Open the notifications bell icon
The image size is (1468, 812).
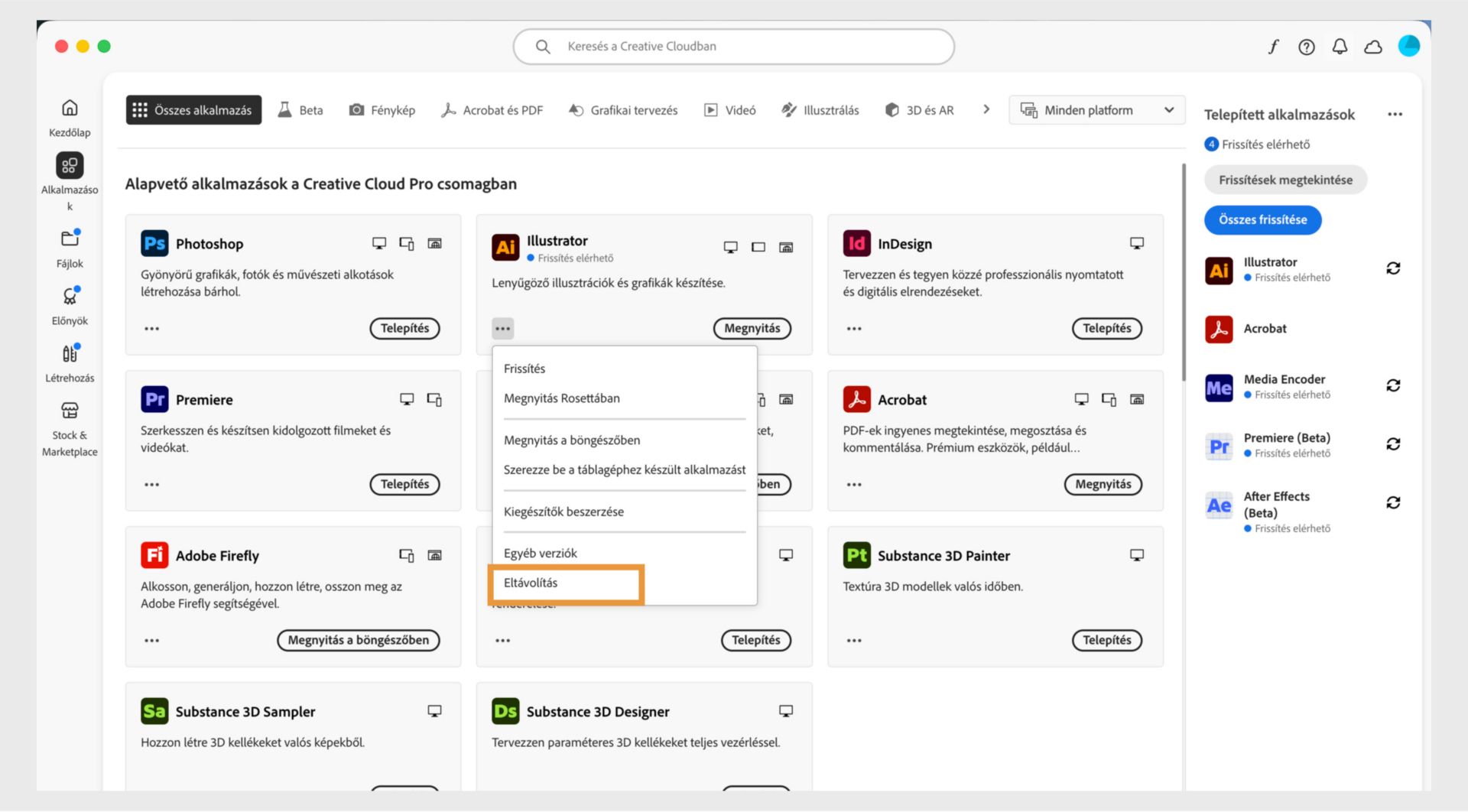(x=1340, y=47)
